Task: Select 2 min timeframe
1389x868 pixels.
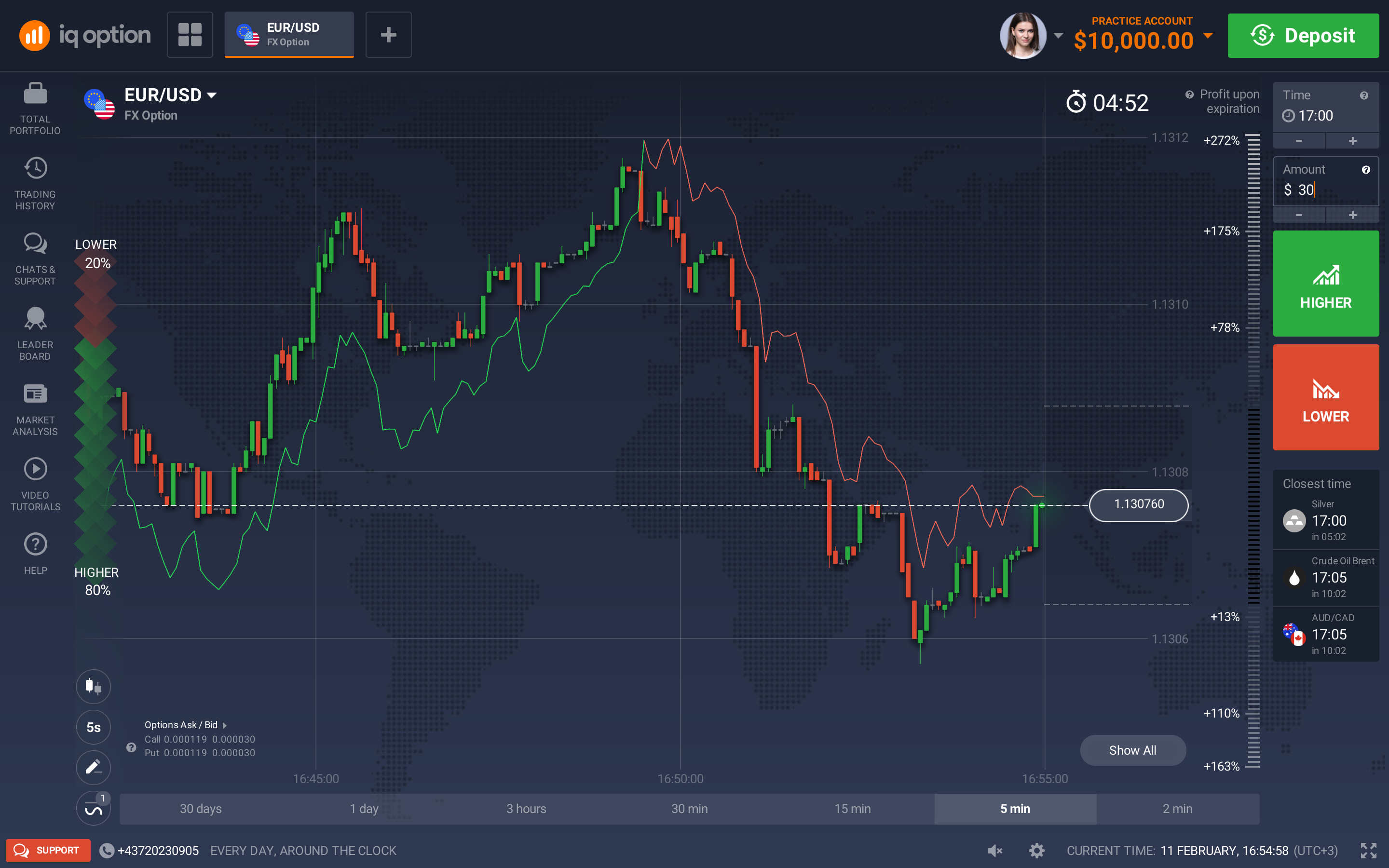Action: (1178, 809)
